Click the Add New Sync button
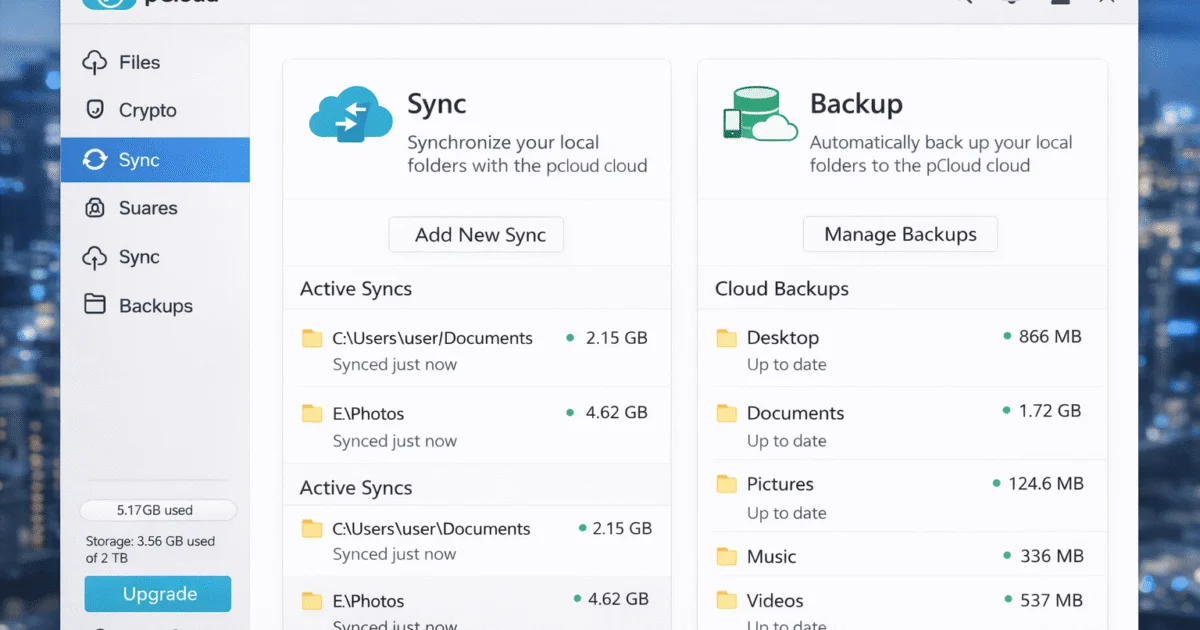Screen dimensions: 1200x630 (476, 235)
